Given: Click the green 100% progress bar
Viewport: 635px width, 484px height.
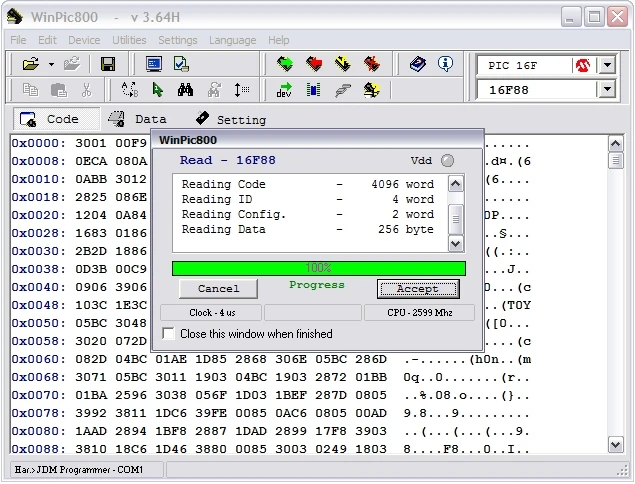Looking at the screenshot, I should [x=319, y=268].
